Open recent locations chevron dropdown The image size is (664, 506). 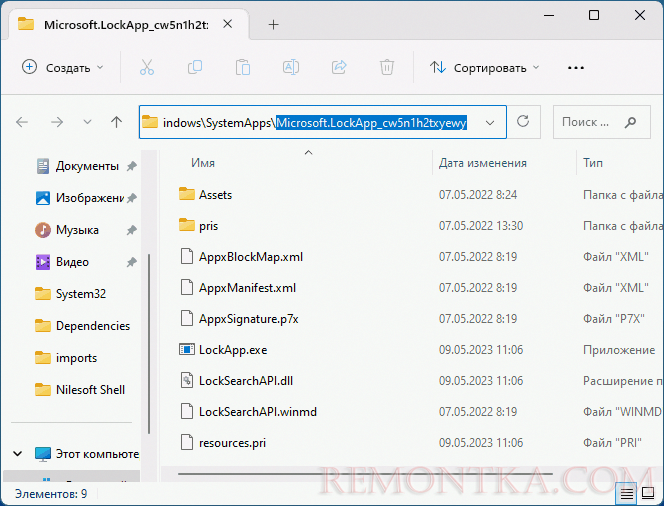click(87, 122)
